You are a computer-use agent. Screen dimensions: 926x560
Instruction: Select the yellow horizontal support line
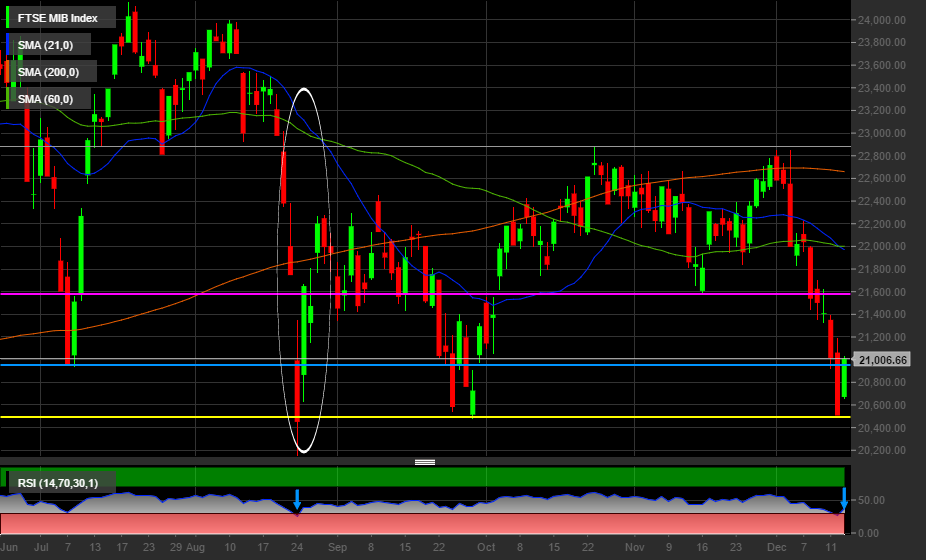[600, 417]
